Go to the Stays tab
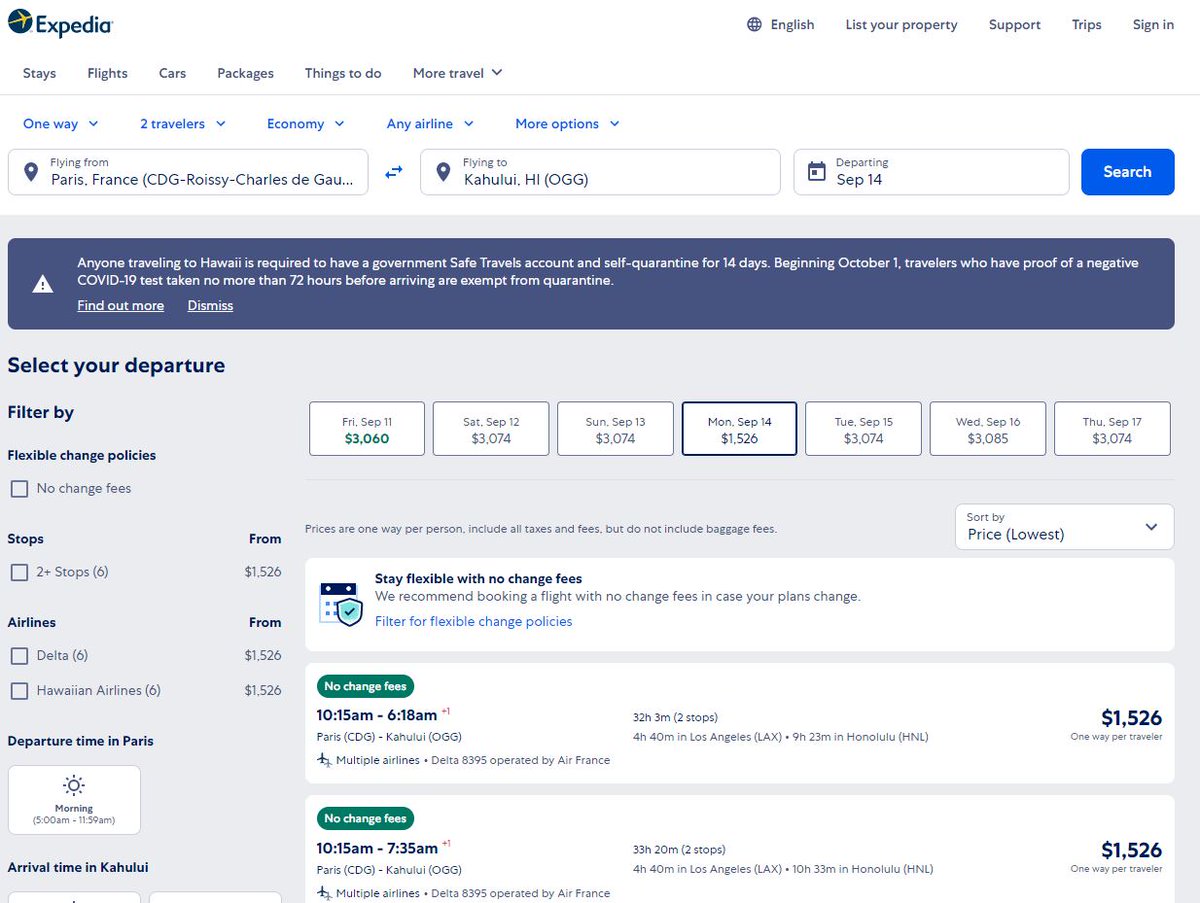This screenshot has height=903, width=1200. point(39,73)
